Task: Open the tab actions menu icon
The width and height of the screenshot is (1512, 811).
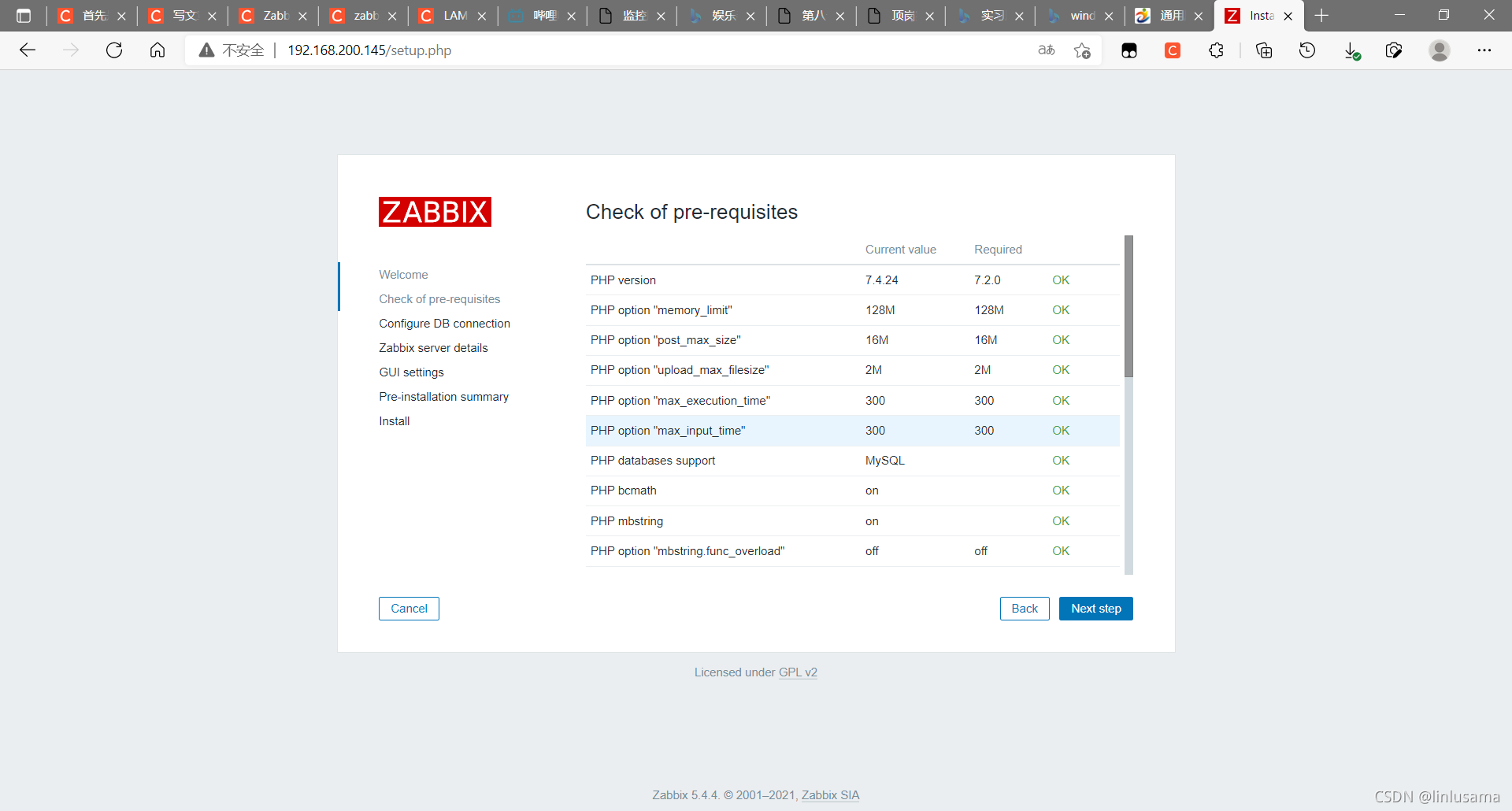Action: tap(24, 16)
